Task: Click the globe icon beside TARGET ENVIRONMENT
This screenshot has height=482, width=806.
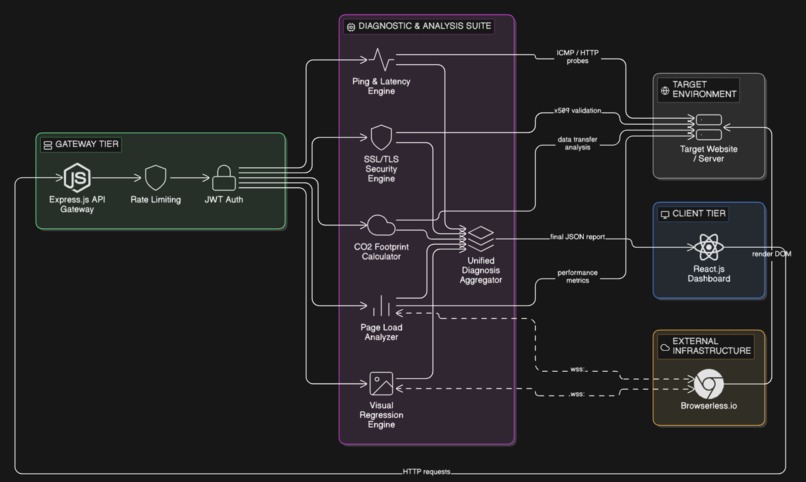Action: [665, 90]
